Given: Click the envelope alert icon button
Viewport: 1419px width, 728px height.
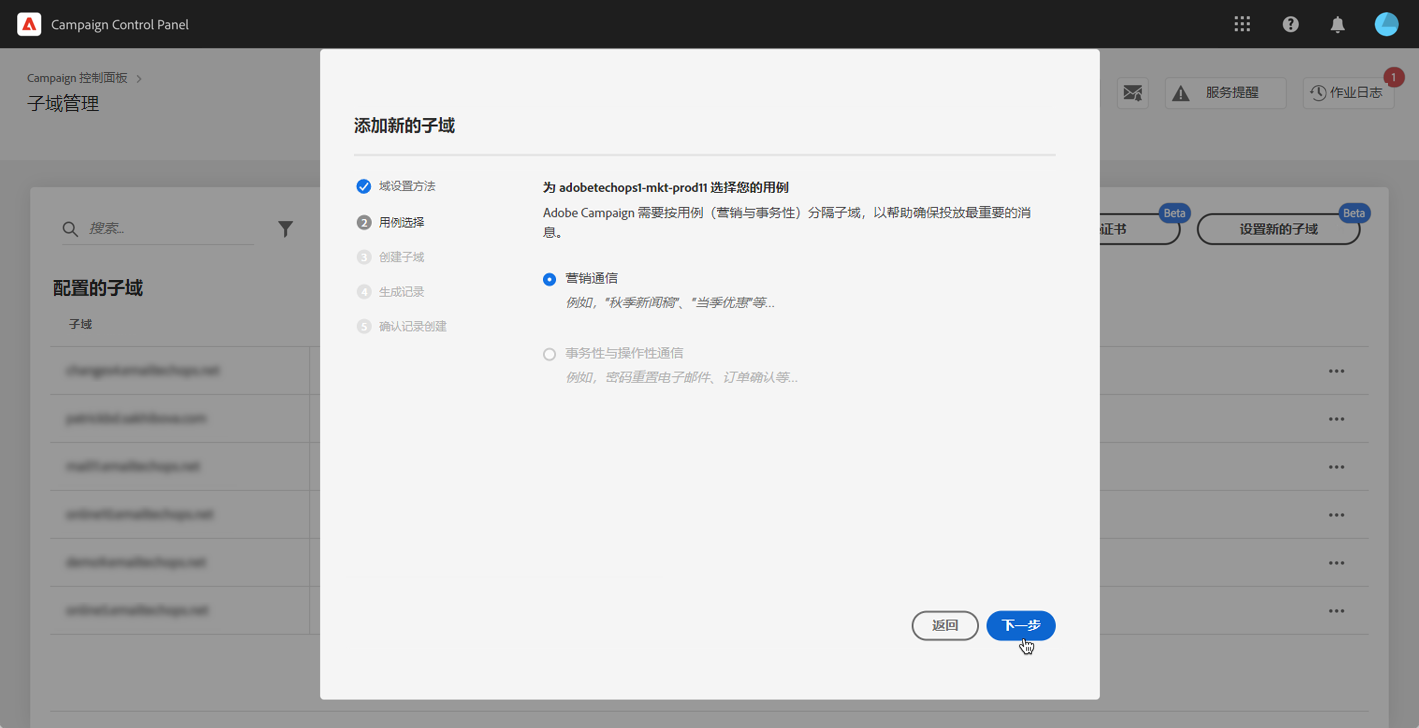Looking at the screenshot, I should (x=1133, y=93).
